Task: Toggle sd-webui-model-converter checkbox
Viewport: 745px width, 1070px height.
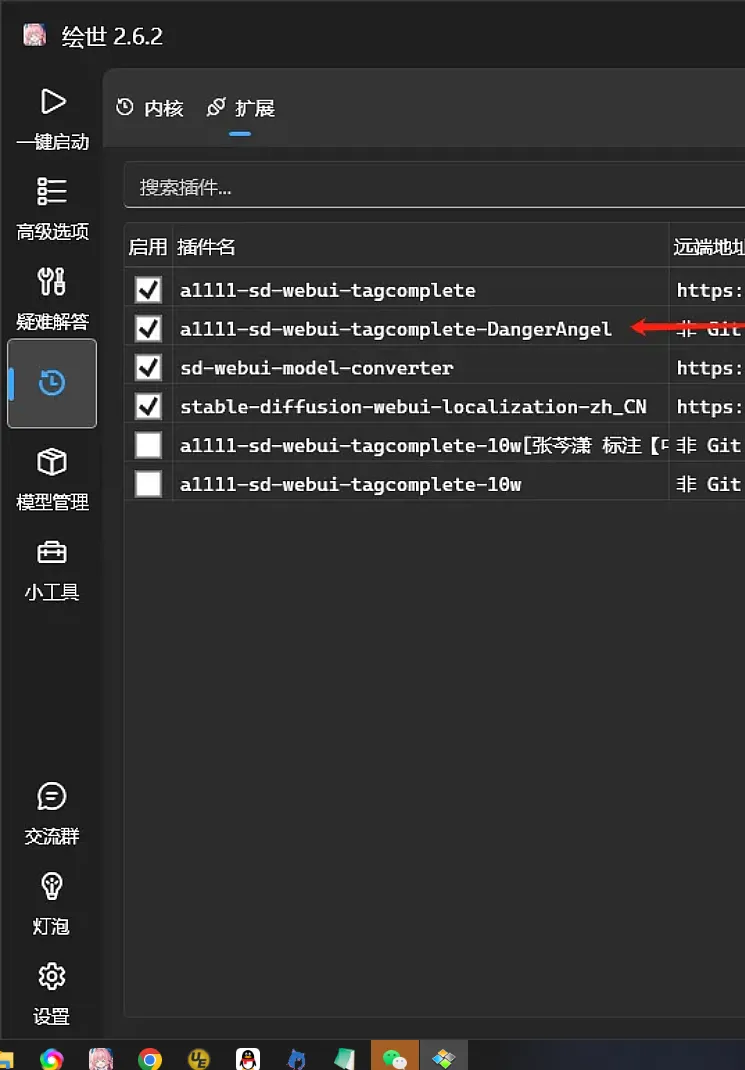Action: pyautogui.click(x=149, y=367)
